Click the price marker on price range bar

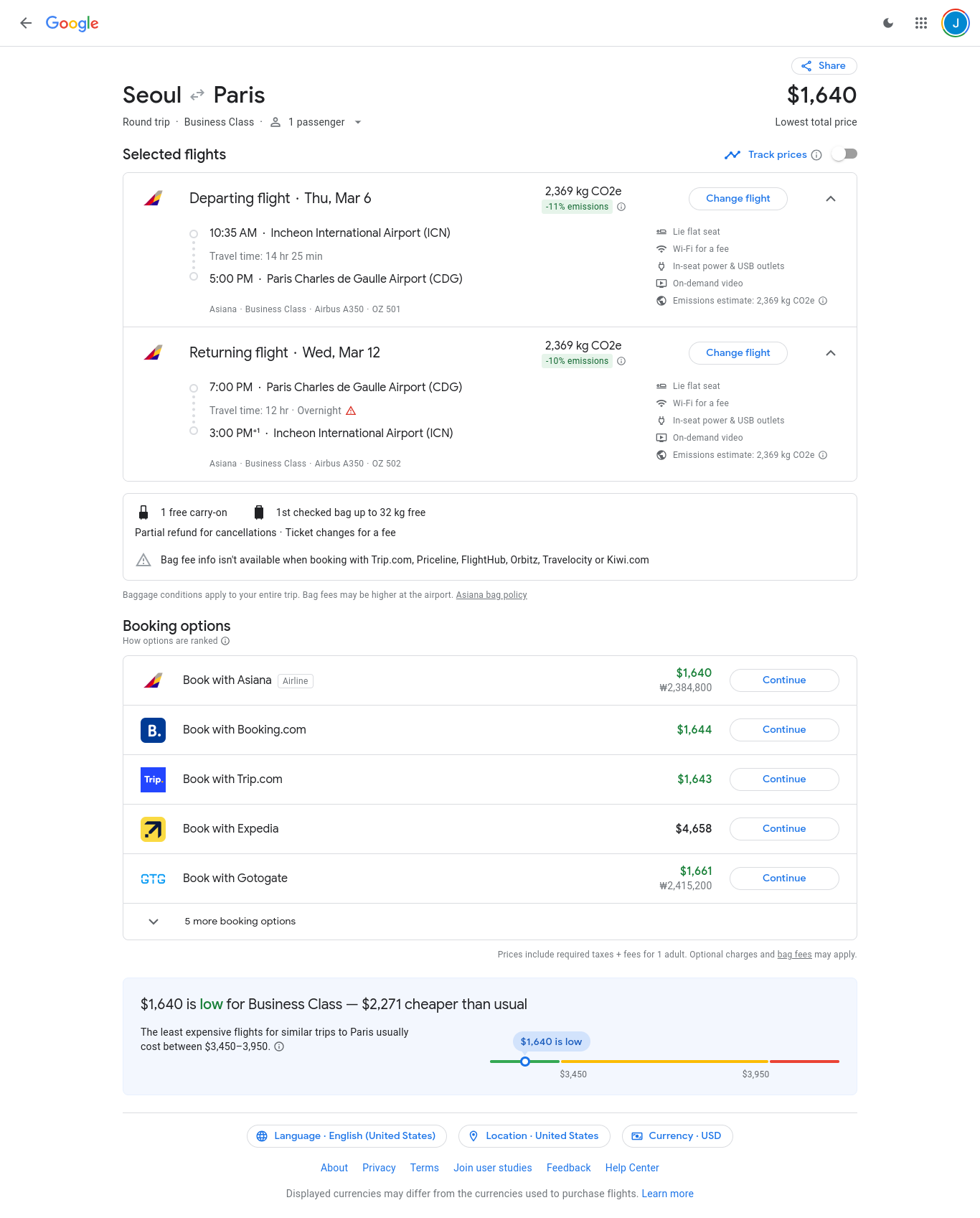(x=525, y=1062)
